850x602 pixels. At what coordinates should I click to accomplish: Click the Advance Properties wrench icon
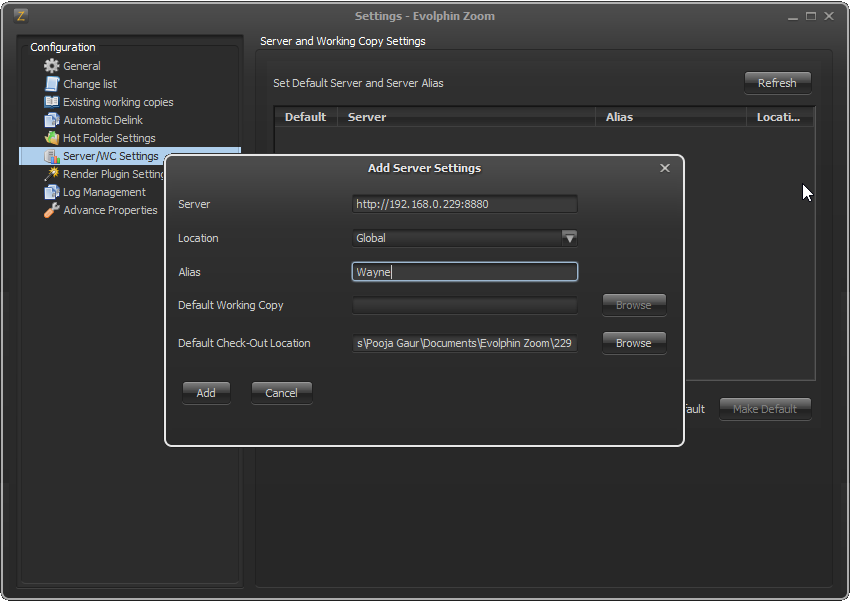click(51, 210)
